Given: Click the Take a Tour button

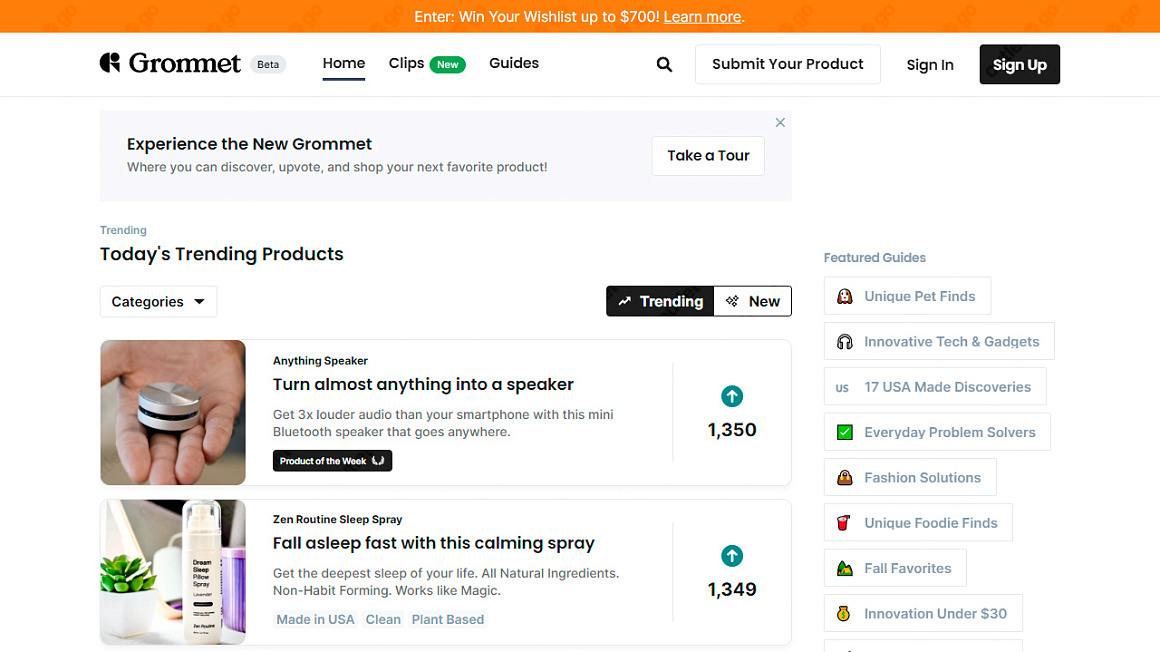Looking at the screenshot, I should (708, 155).
